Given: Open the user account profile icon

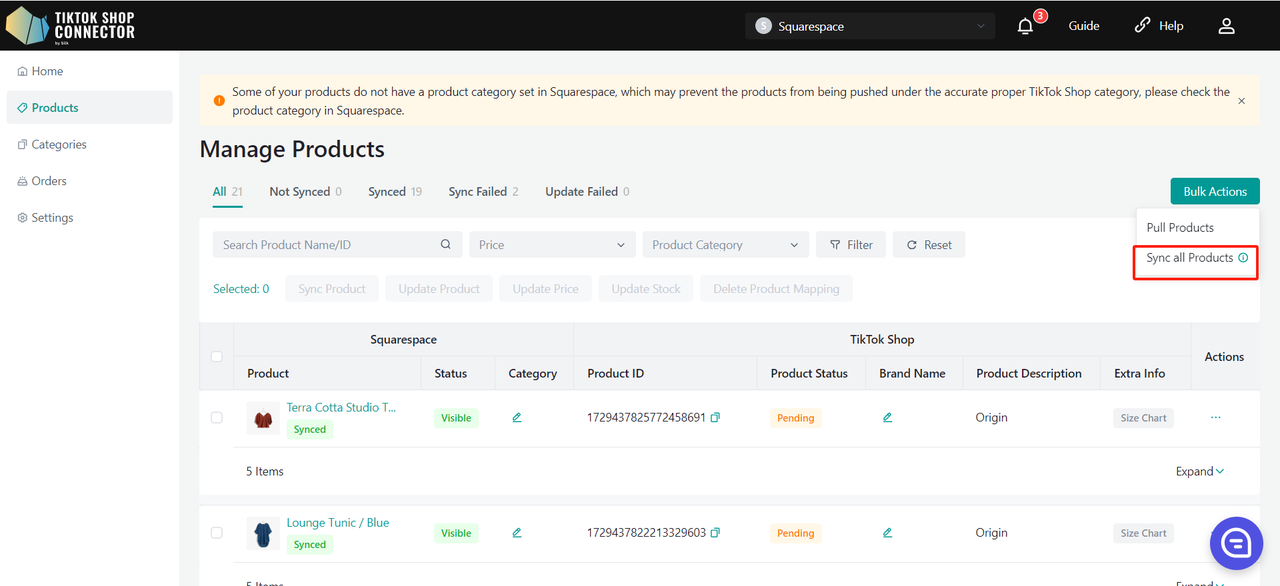Looking at the screenshot, I should click(1227, 27).
